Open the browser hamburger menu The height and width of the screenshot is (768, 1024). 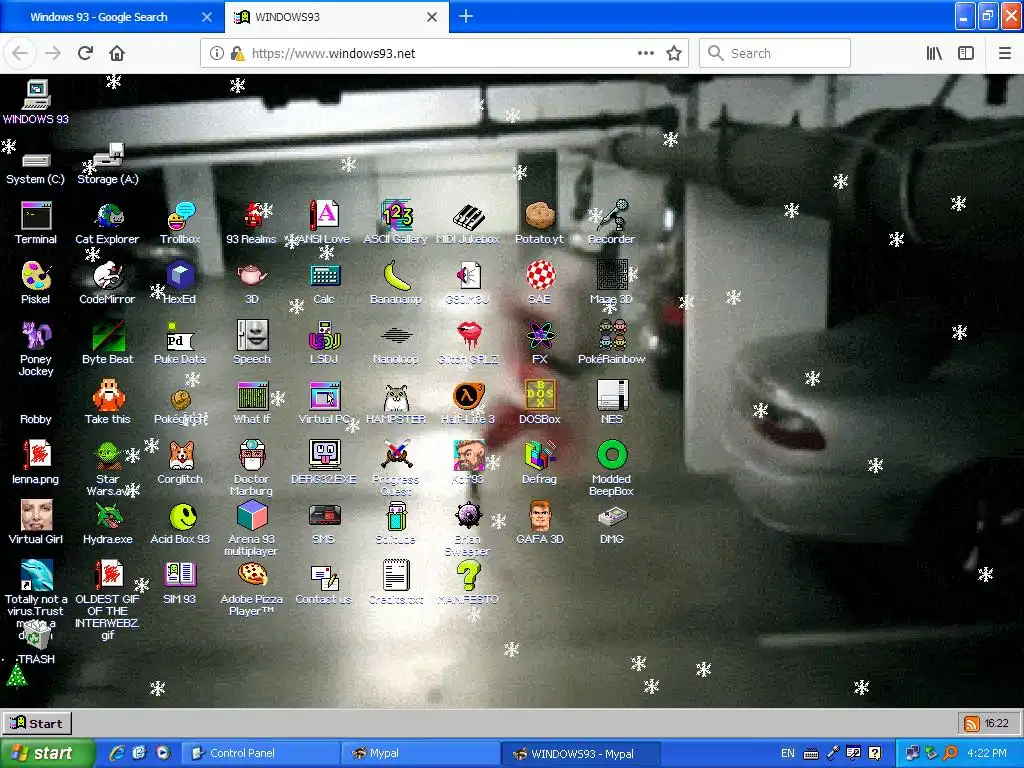[1004, 53]
